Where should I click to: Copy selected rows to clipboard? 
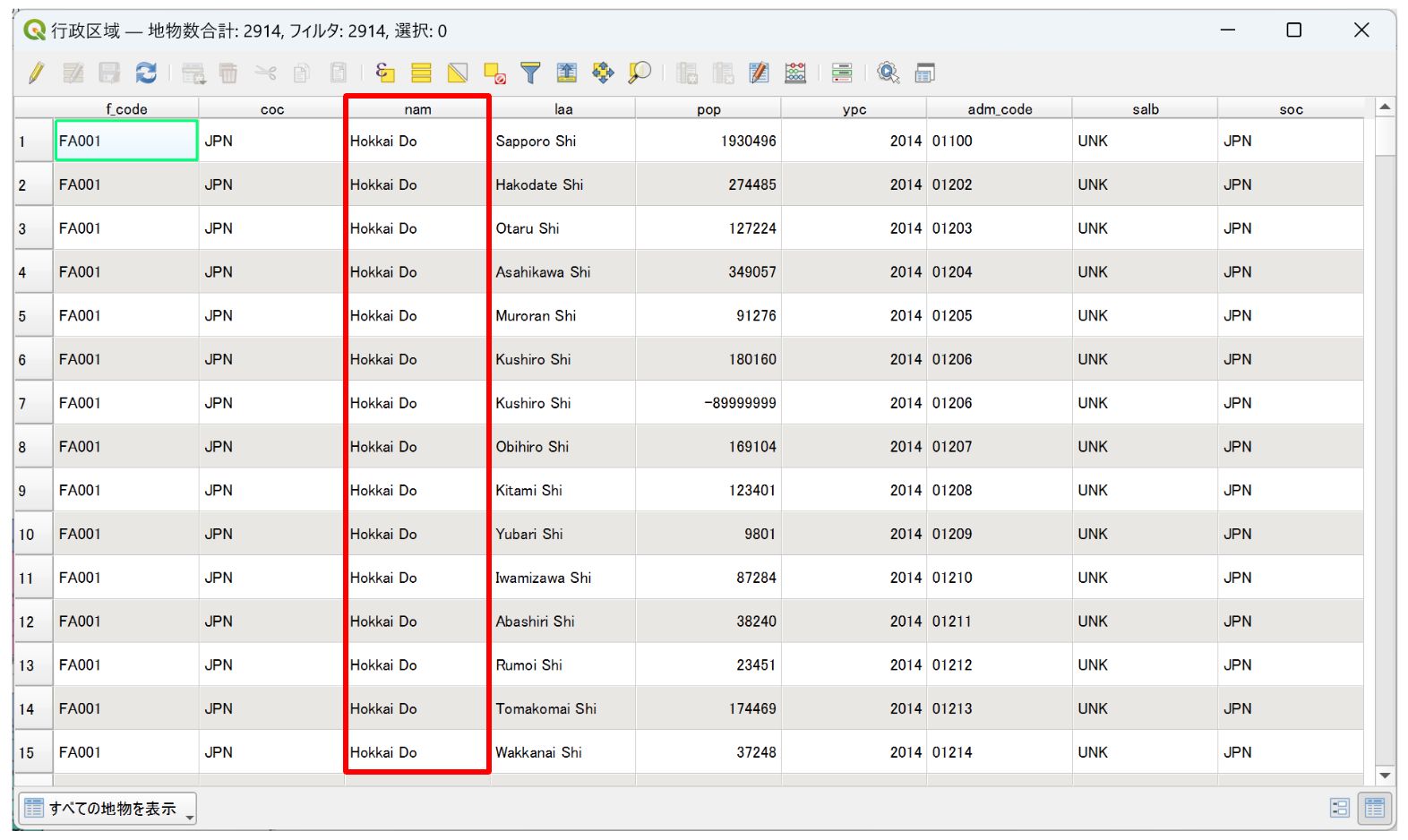(x=302, y=73)
